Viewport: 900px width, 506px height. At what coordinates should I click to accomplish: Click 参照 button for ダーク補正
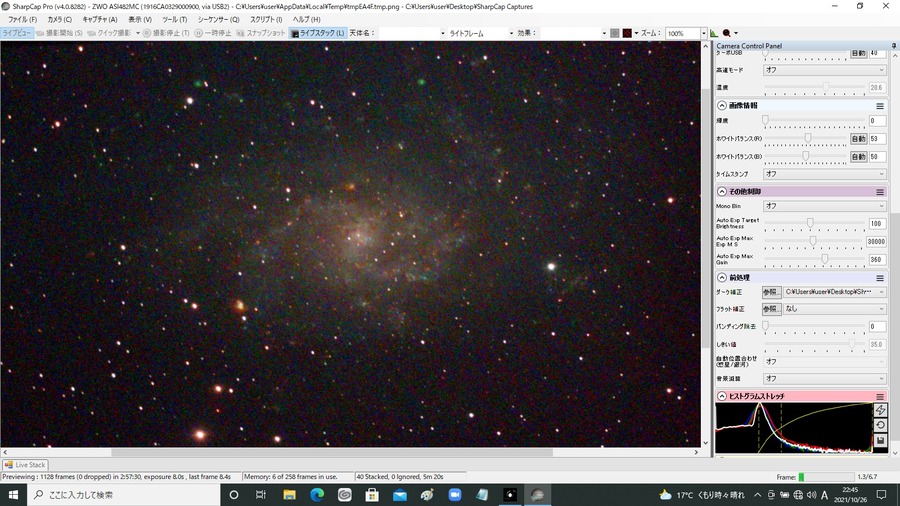pos(771,292)
